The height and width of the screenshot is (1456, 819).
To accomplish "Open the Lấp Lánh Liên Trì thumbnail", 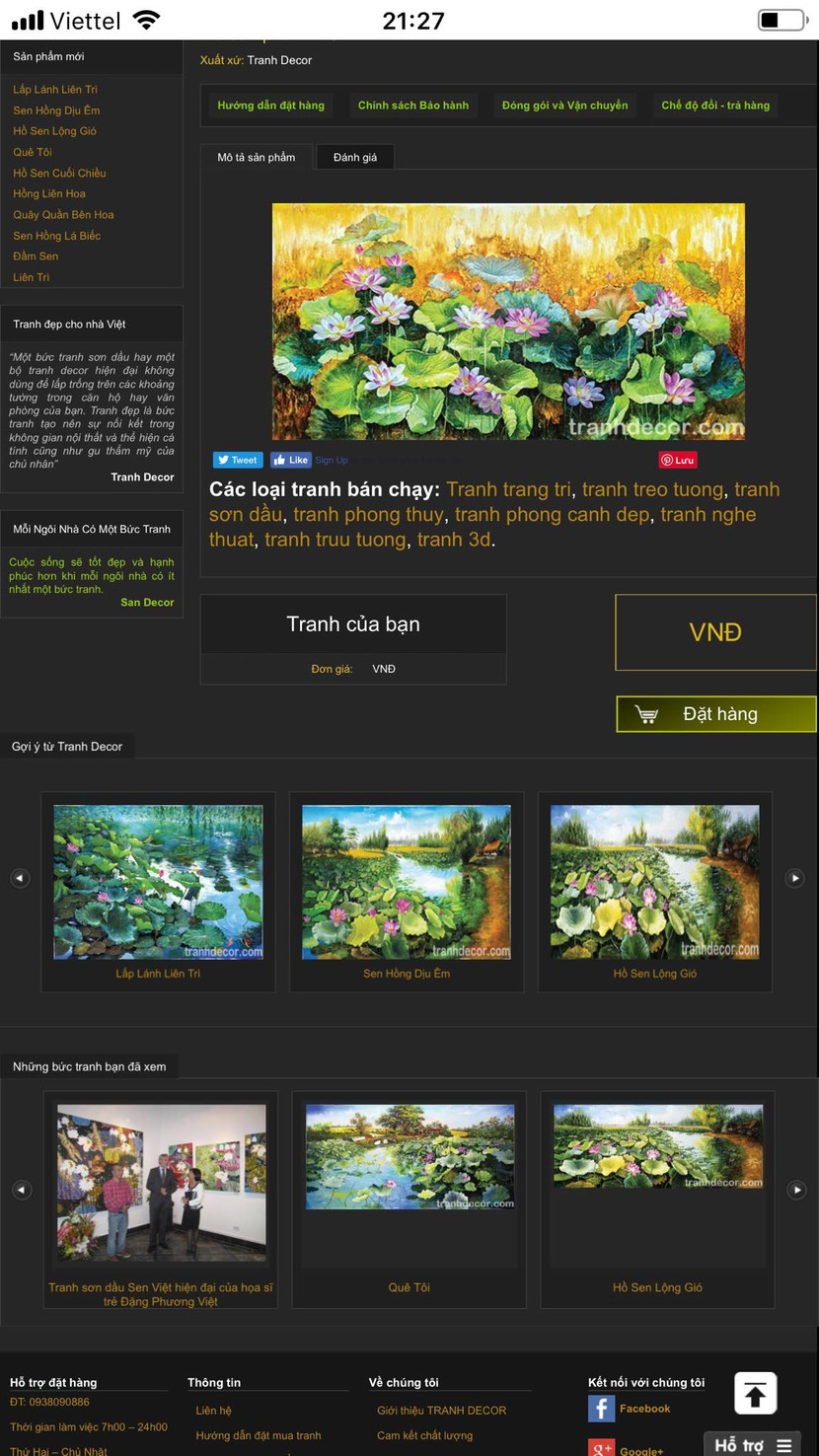I will [158, 882].
